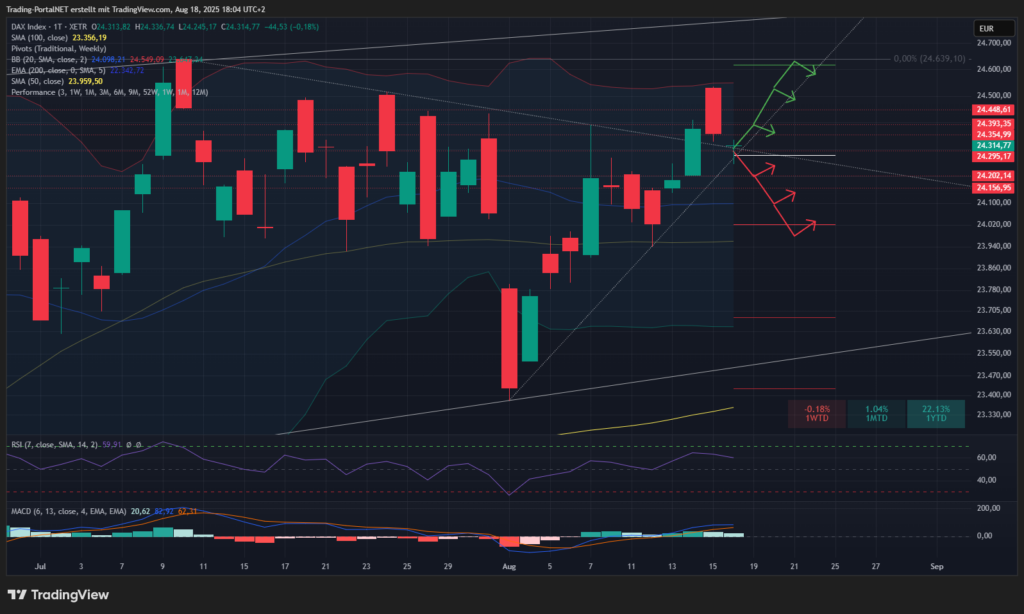Click the 1WTD performance box
The width and height of the screenshot is (1024, 614).
(x=815, y=414)
